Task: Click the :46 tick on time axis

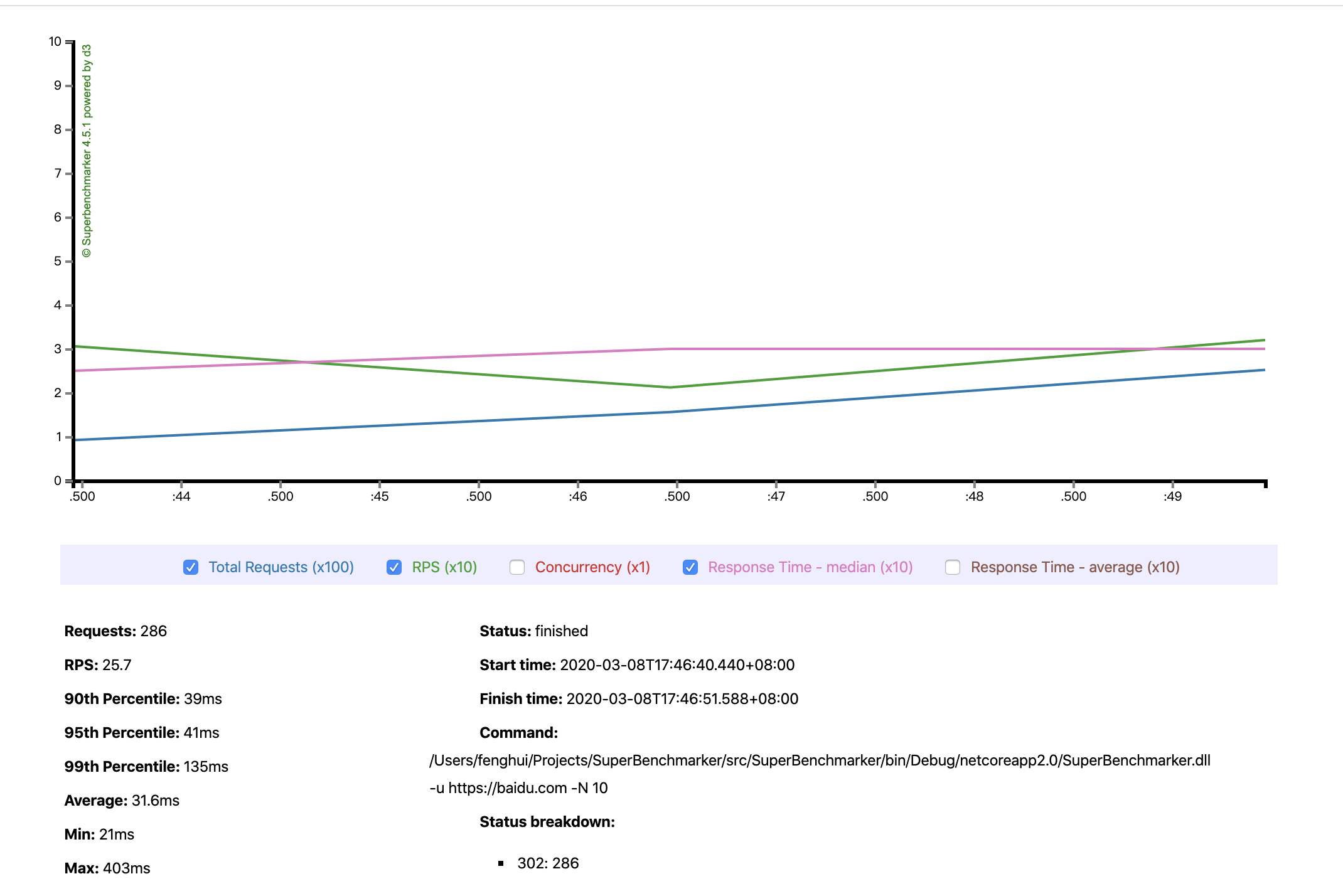Action: [577, 496]
